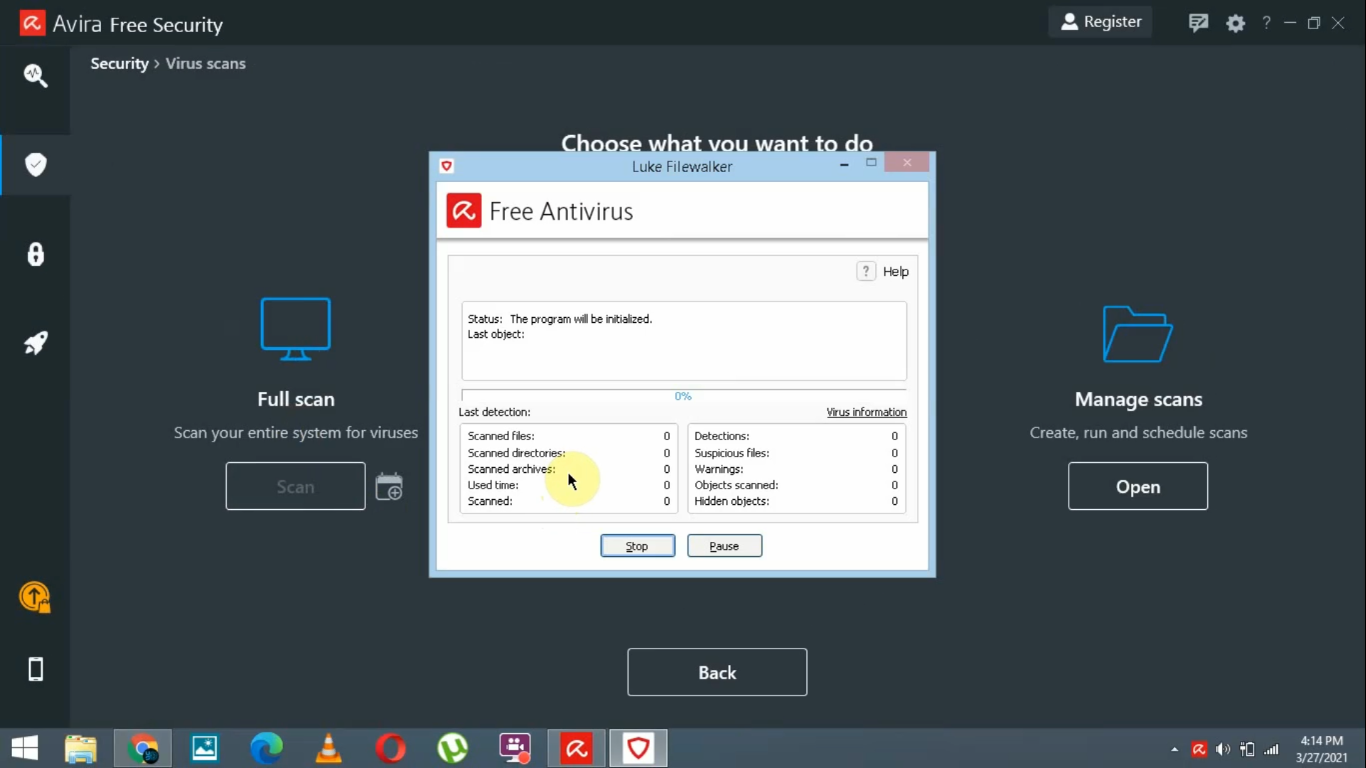Screen dimensions: 1366x768
Task: Open Chrome from the taskbar
Action: (143, 748)
